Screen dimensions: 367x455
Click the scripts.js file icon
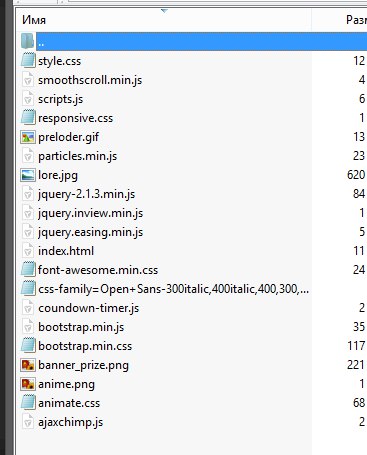pyautogui.click(x=28, y=99)
